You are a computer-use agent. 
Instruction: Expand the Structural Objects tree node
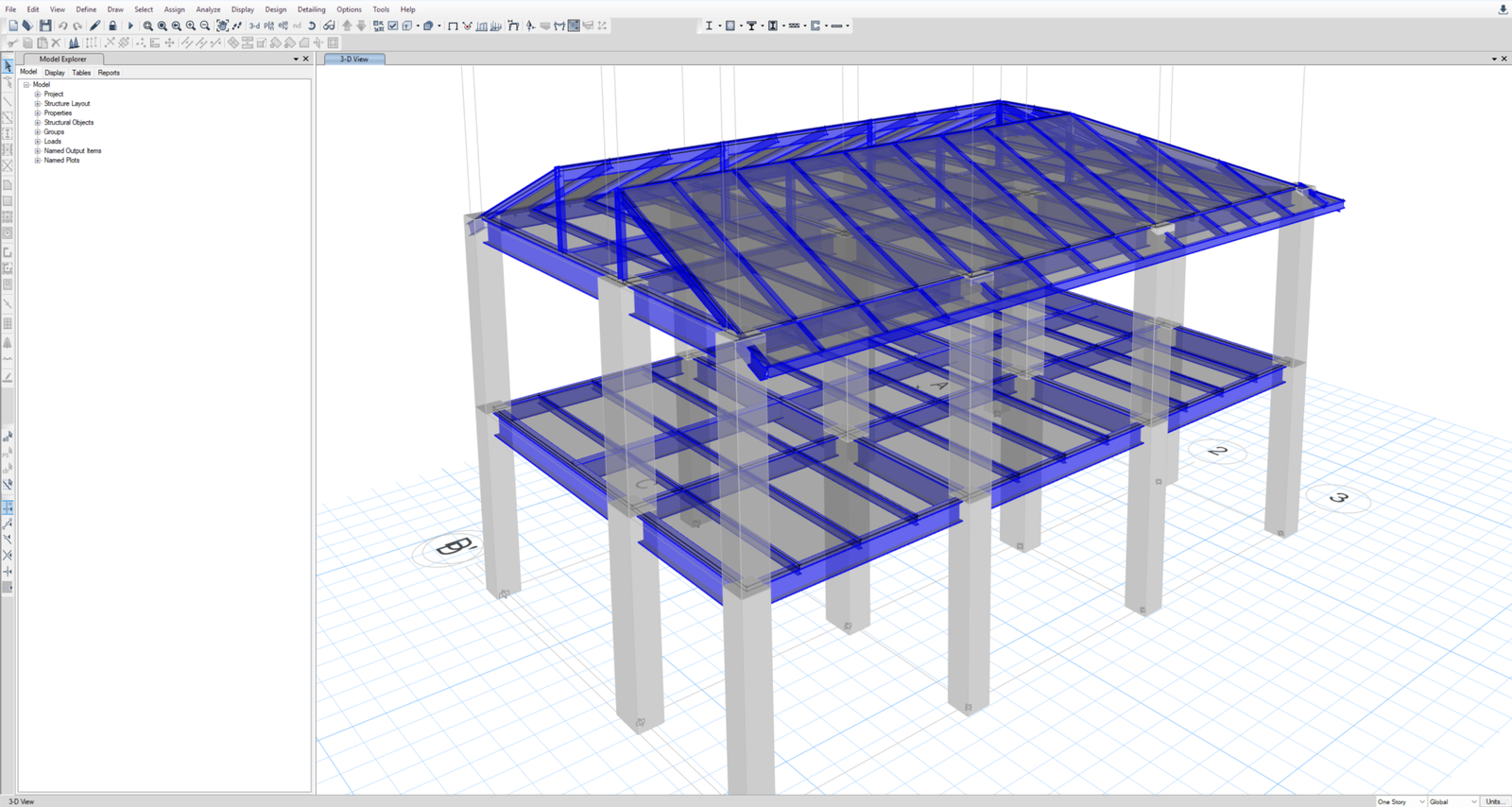coord(38,123)
